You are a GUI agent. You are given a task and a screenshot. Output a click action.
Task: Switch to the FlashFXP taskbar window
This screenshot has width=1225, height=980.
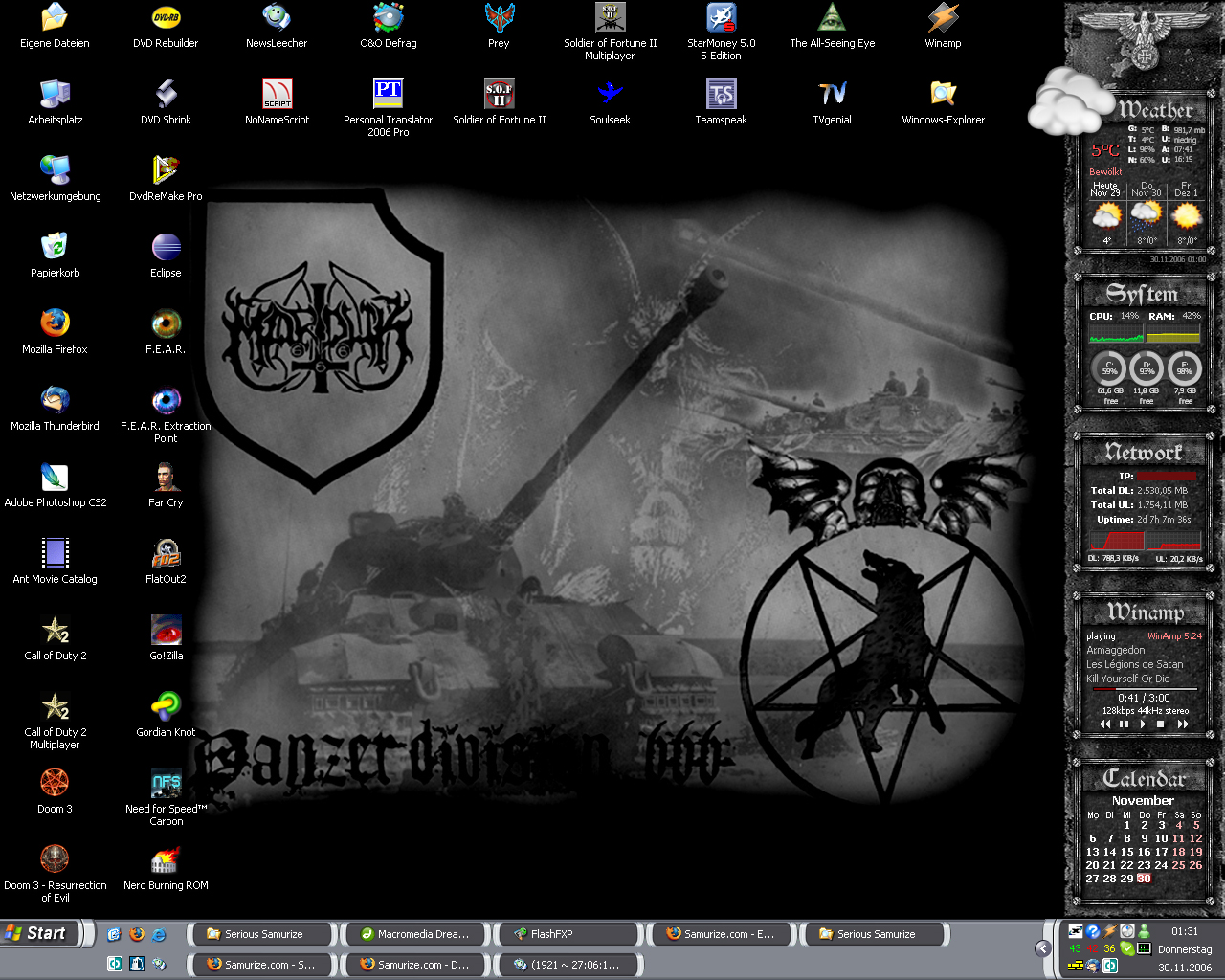coord(568,934)
